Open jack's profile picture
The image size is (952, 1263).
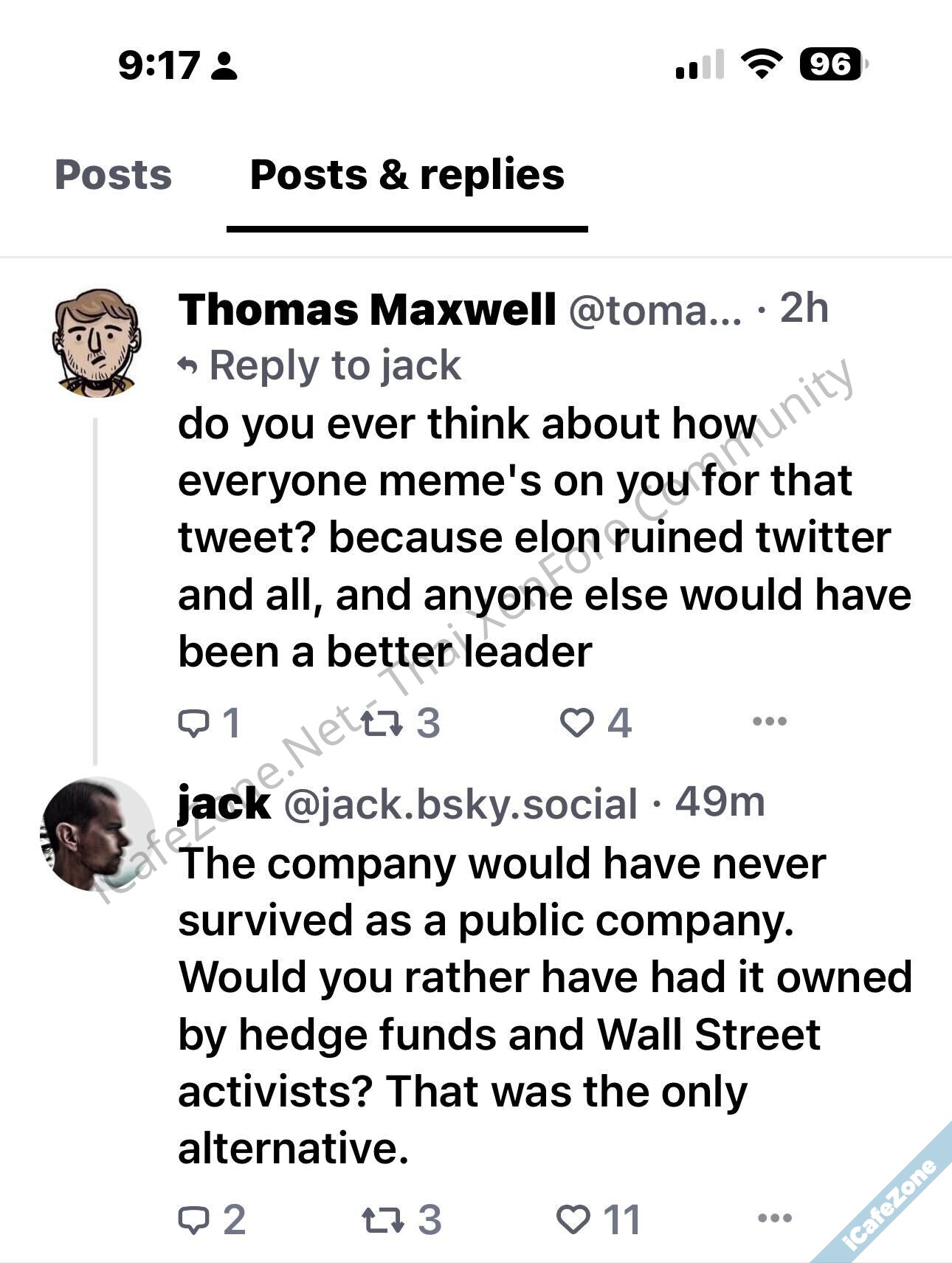click(96, 834)
